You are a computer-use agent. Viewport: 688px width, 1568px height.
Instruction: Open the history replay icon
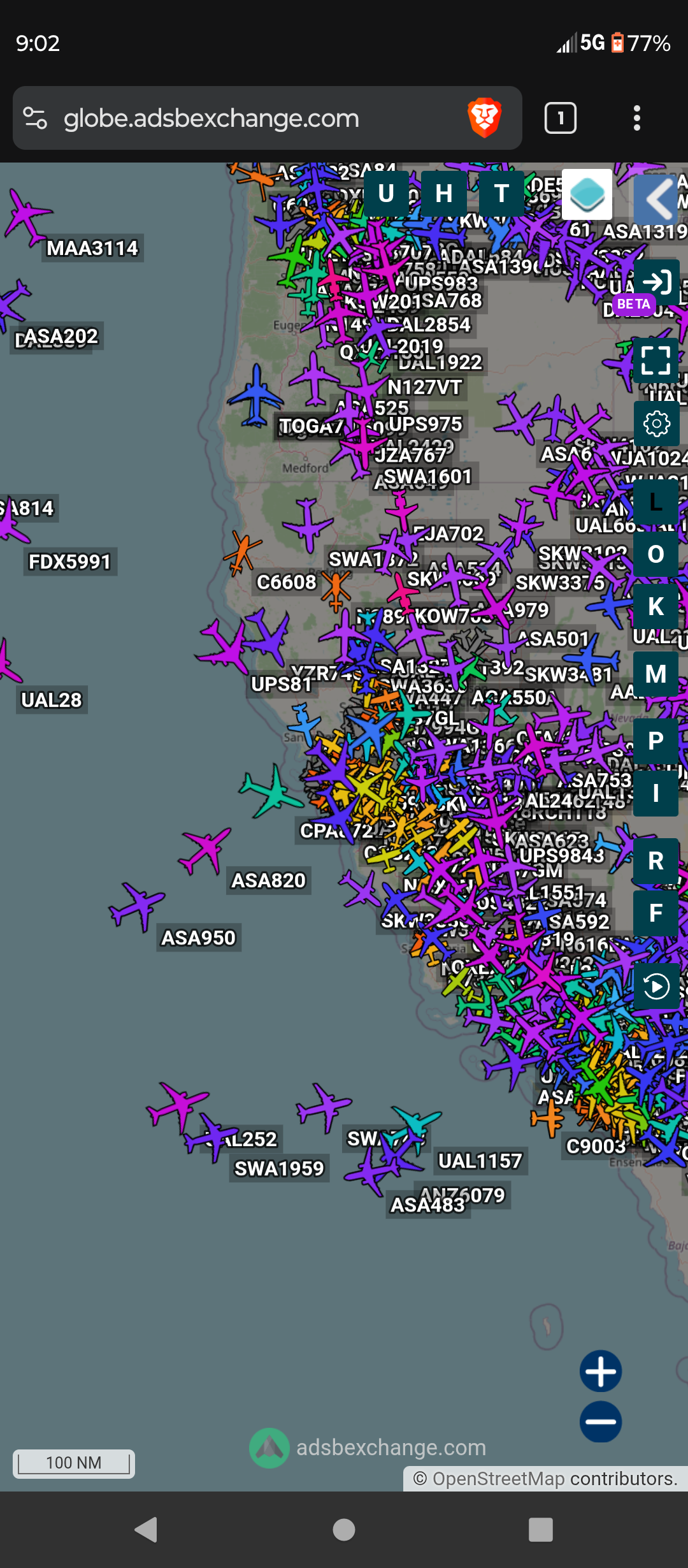[656, 987]
